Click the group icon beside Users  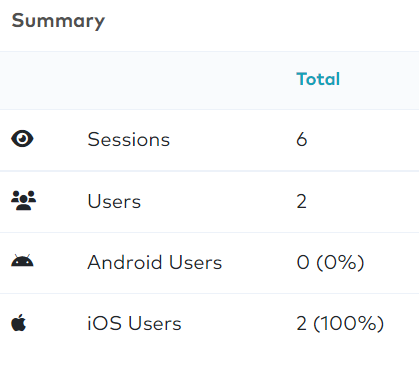click(x=23, y=201)
